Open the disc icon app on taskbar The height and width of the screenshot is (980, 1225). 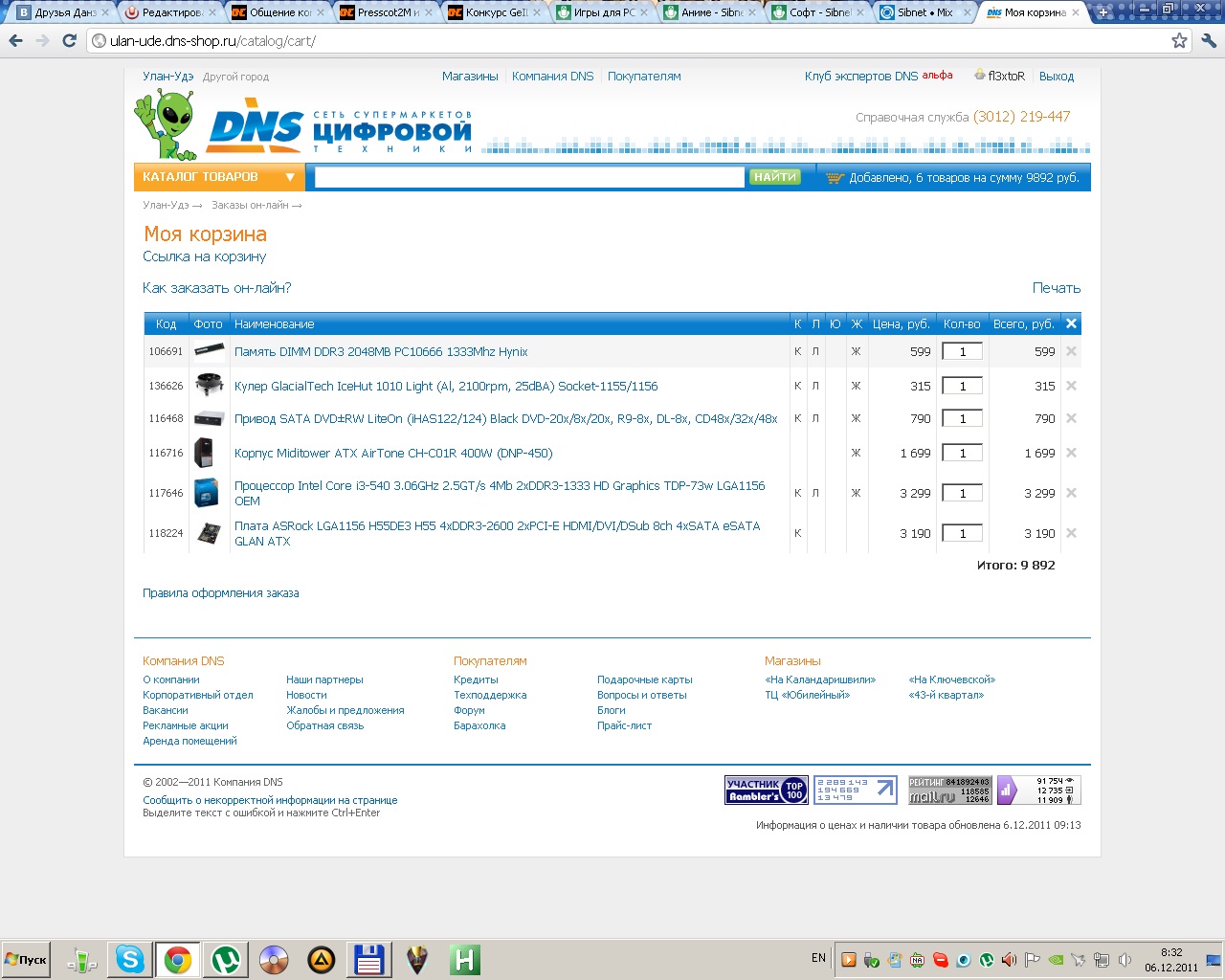[274, 959]
